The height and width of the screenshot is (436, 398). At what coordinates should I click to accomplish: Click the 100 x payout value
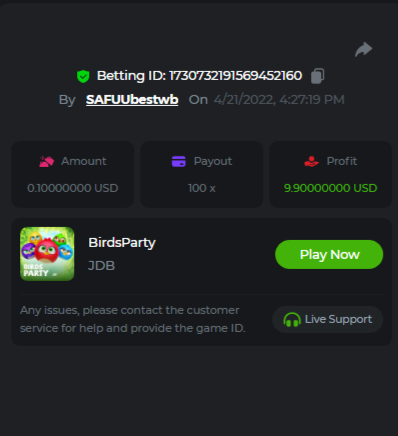click(x=202, y=188)
